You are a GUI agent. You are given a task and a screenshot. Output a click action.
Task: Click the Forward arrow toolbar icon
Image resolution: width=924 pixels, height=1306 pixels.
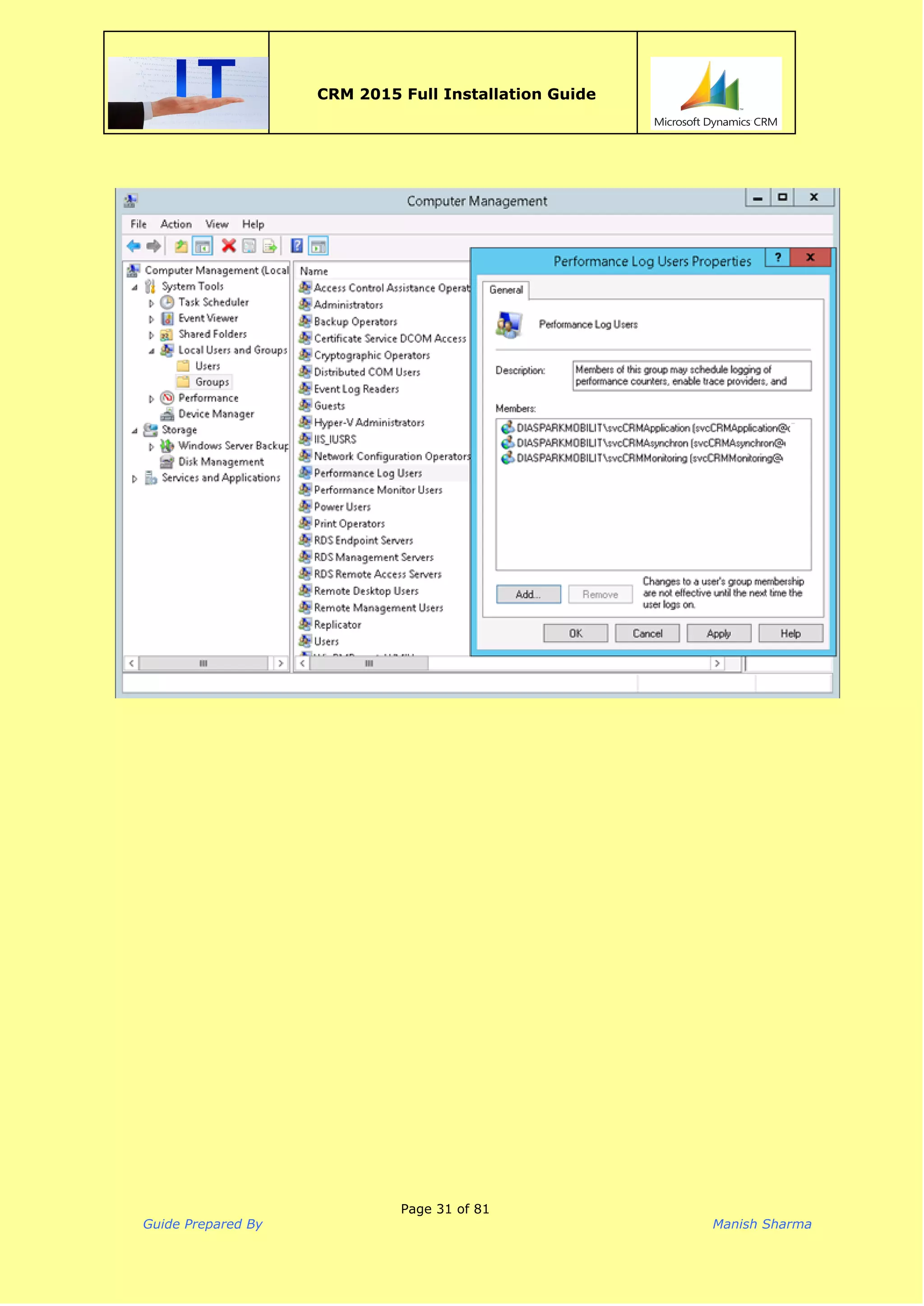point(153,246)
